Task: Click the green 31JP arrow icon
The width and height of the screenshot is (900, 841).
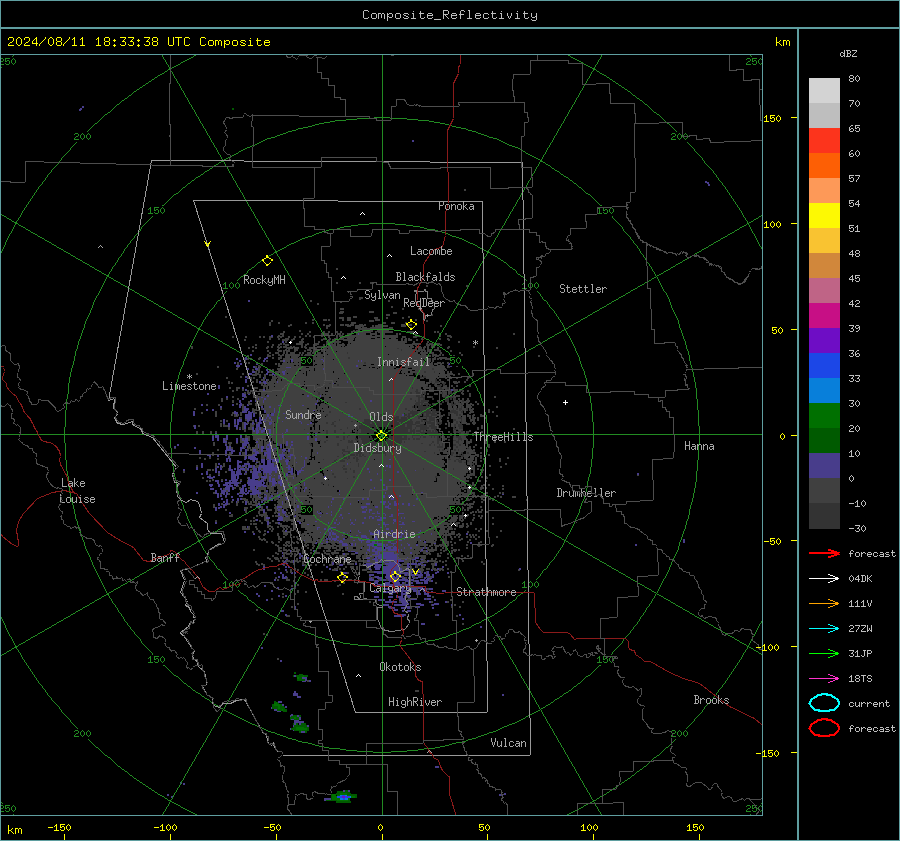Action: (x=824, y=653)
